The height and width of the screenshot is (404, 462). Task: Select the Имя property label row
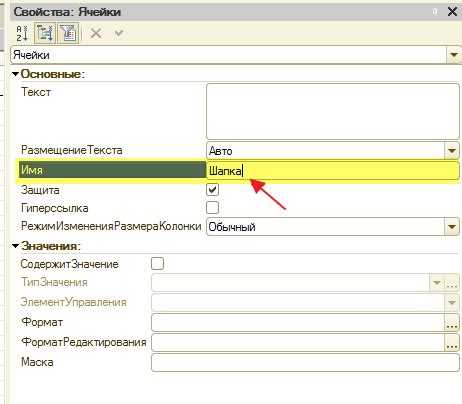tap(112, 170)
